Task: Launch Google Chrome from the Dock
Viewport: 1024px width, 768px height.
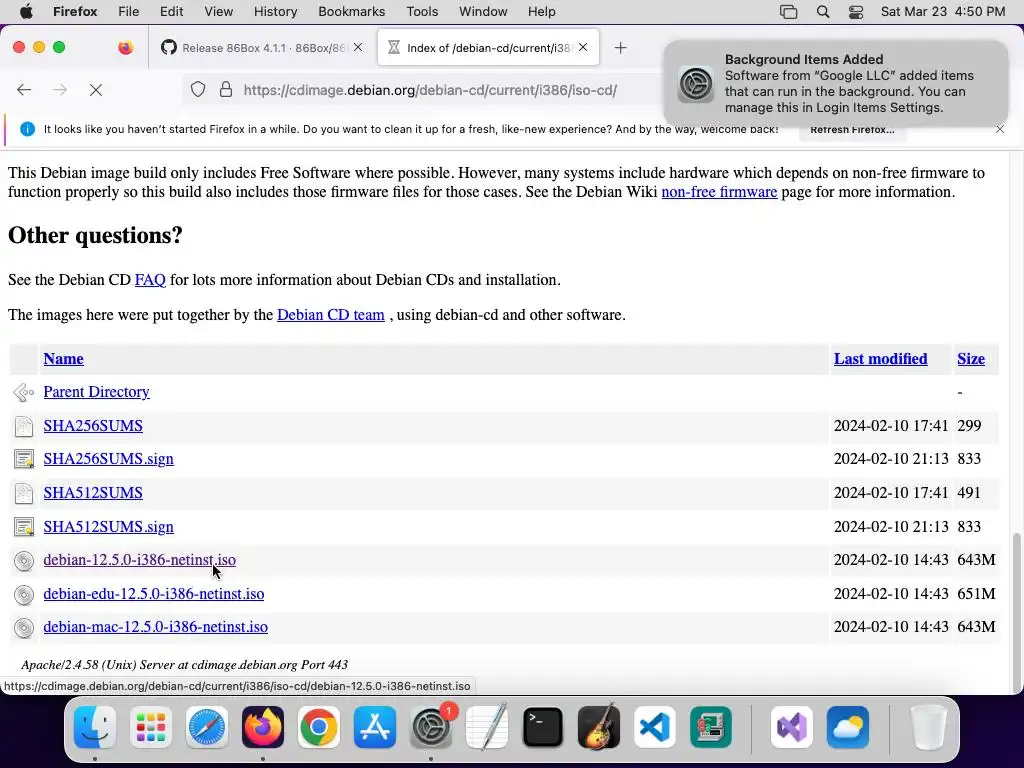Action: [x=319, y=727]
